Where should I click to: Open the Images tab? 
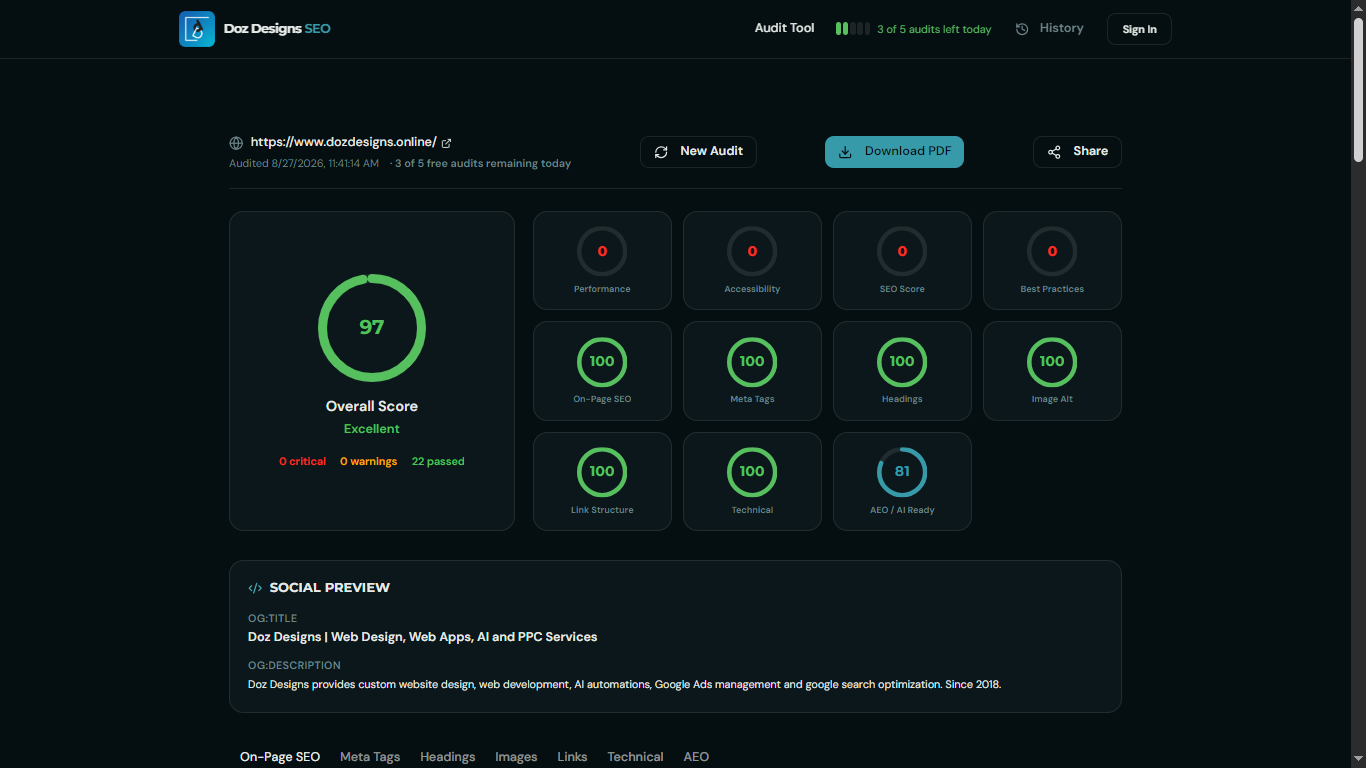[x=516, y=757]
